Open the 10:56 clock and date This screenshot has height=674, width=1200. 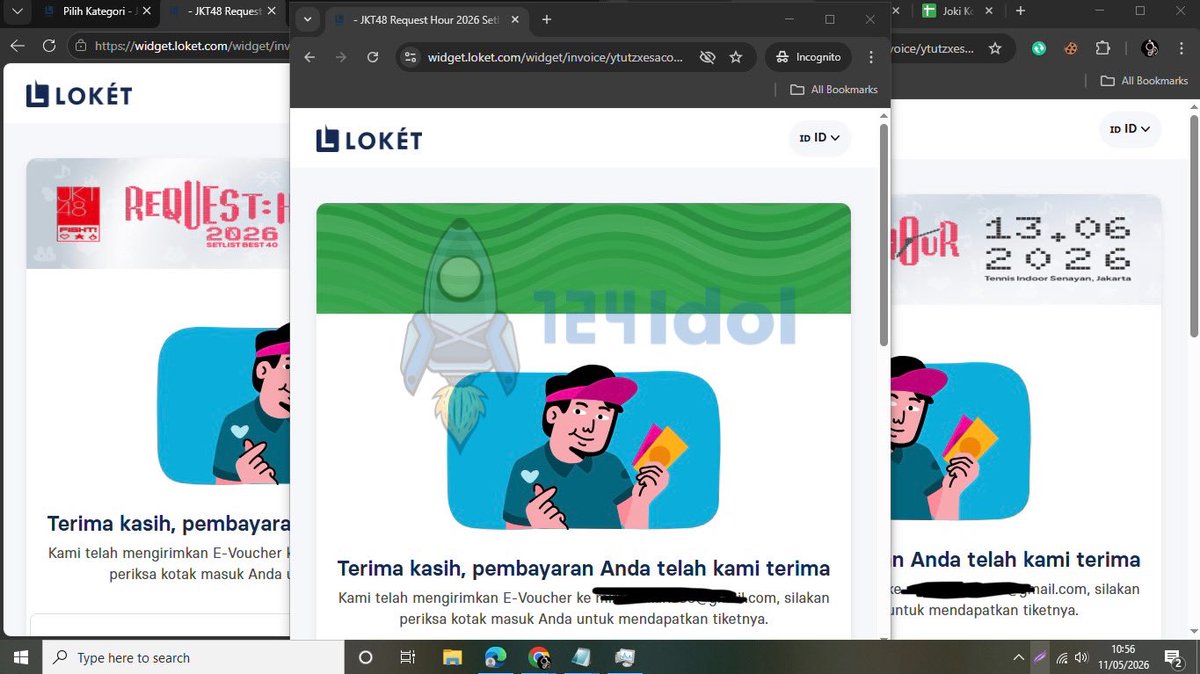click(1124, 658)
